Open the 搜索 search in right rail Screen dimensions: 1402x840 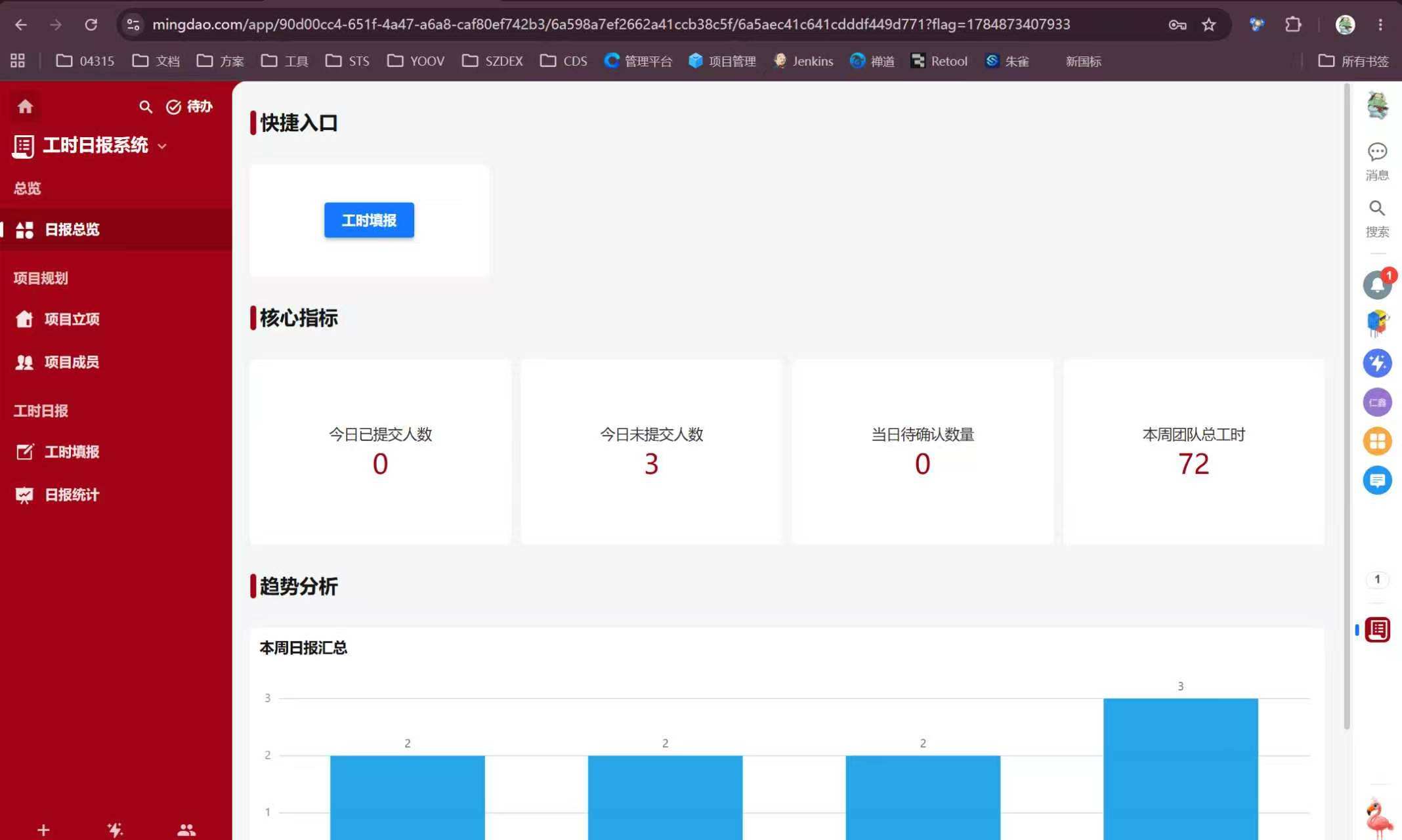pos(1377,219)
